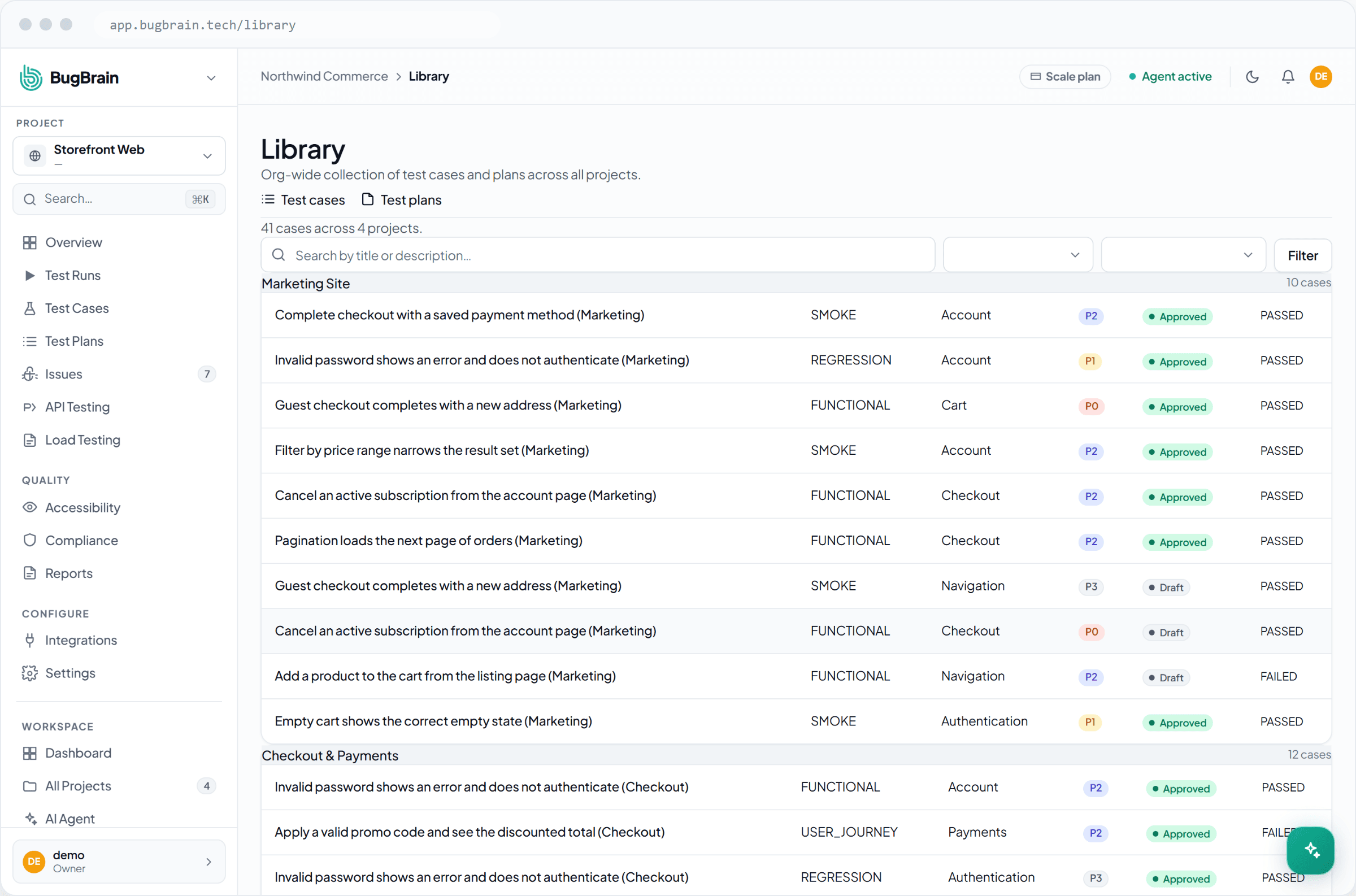Expand the BugBrain workspace chevron
This screenshot has height=896, width=1356.
point(211,78)
